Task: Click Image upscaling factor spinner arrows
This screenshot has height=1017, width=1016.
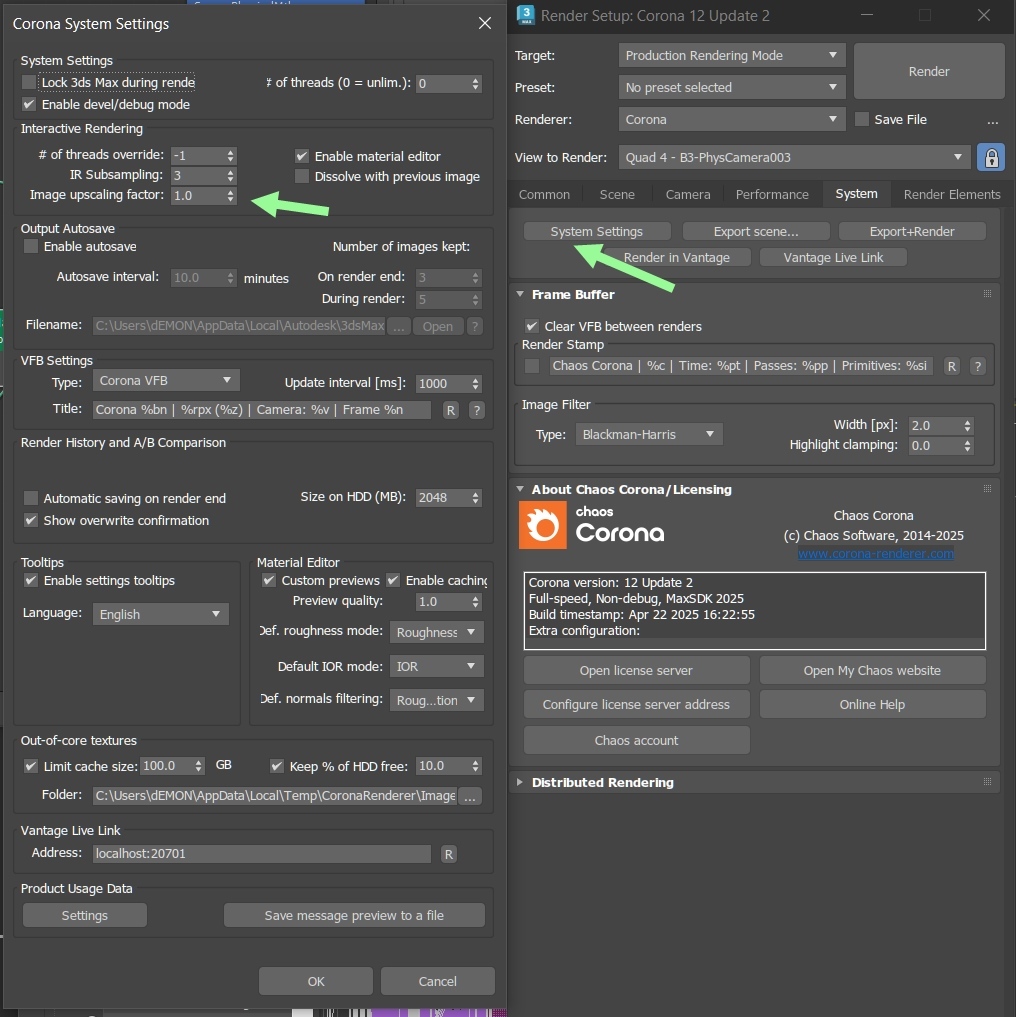Action: (x=230, y=196)
